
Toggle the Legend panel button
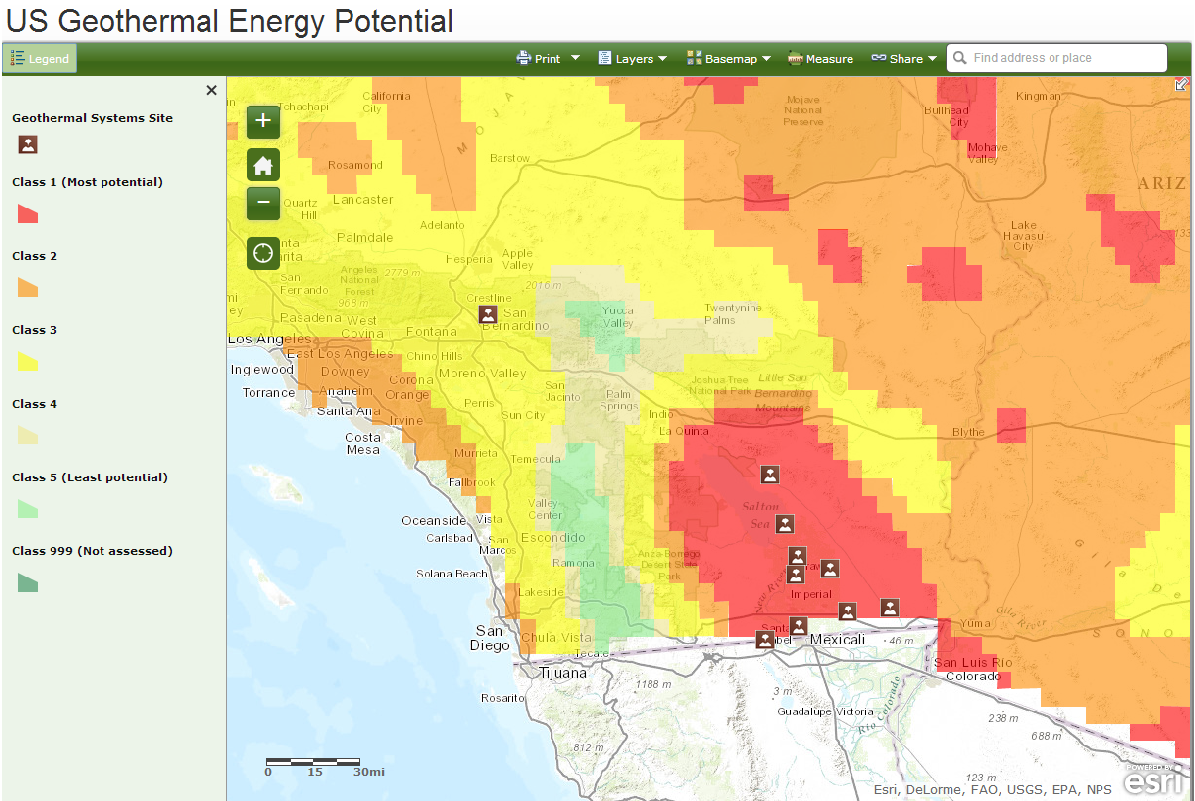[40, 57]
